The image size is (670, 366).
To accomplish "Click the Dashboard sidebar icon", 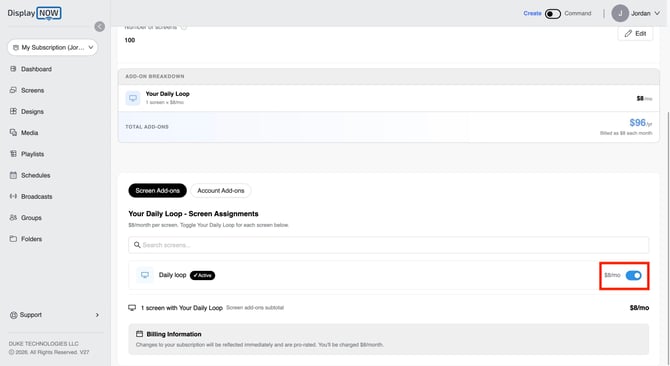I will [x=13, y=69].
